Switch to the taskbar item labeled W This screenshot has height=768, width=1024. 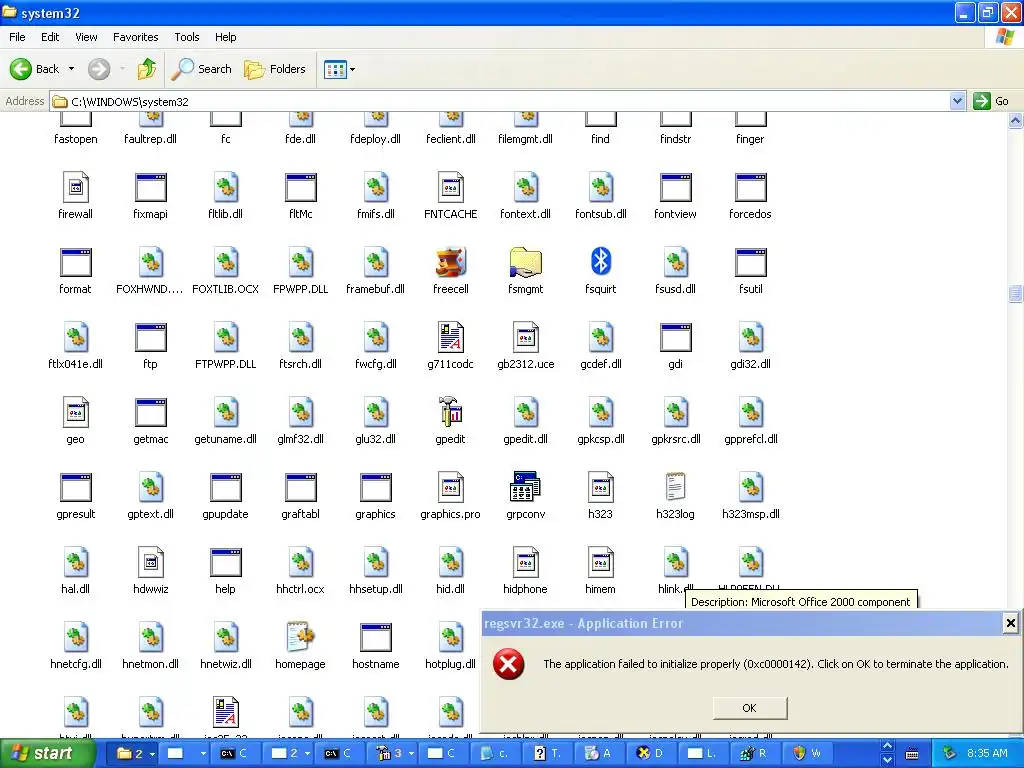(807, 754)
